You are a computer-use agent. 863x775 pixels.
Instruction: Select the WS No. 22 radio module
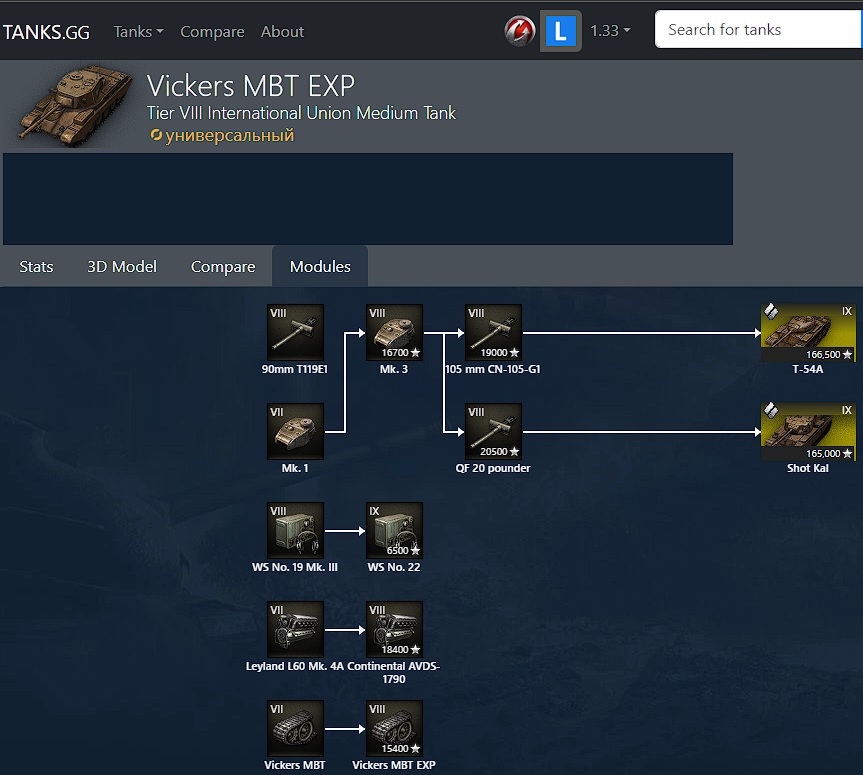[x=394, y=531]
